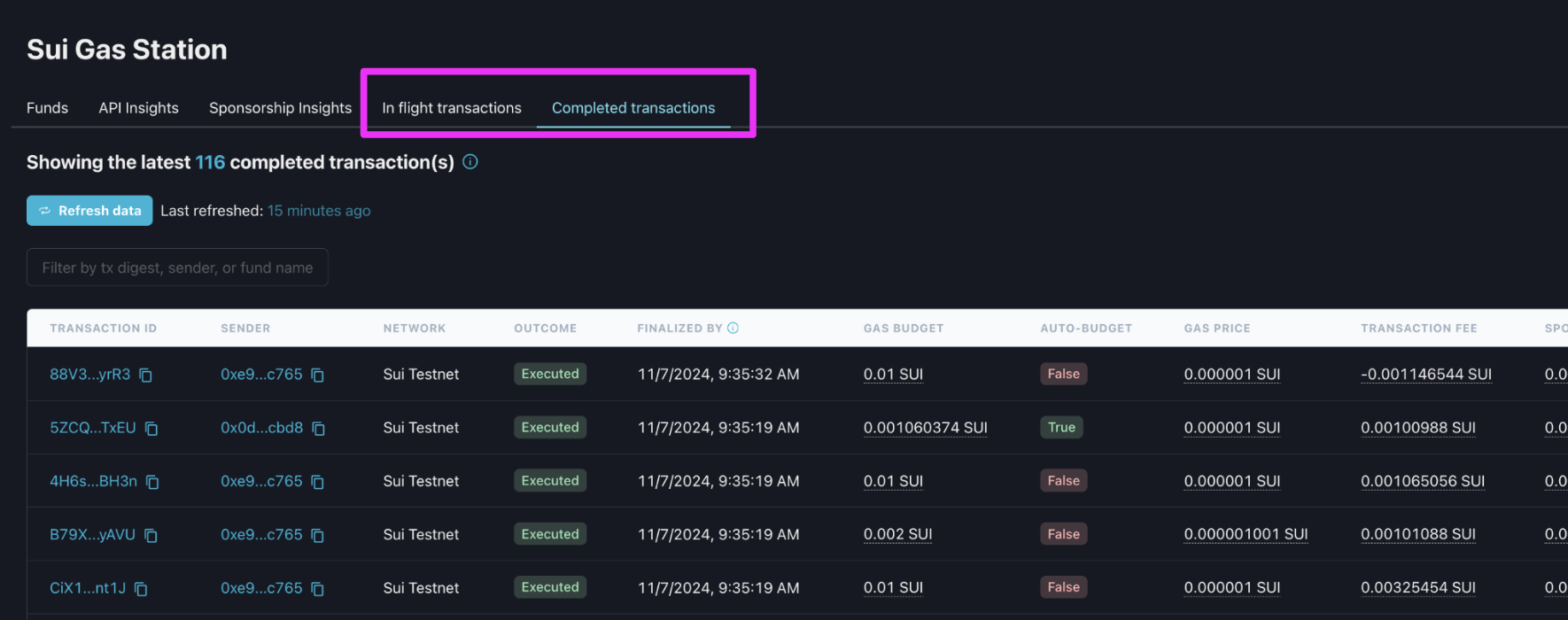Click Executed badge in CiX1...nt1J row
This screenshot has width=1568, height=620.
pos(550,587)
